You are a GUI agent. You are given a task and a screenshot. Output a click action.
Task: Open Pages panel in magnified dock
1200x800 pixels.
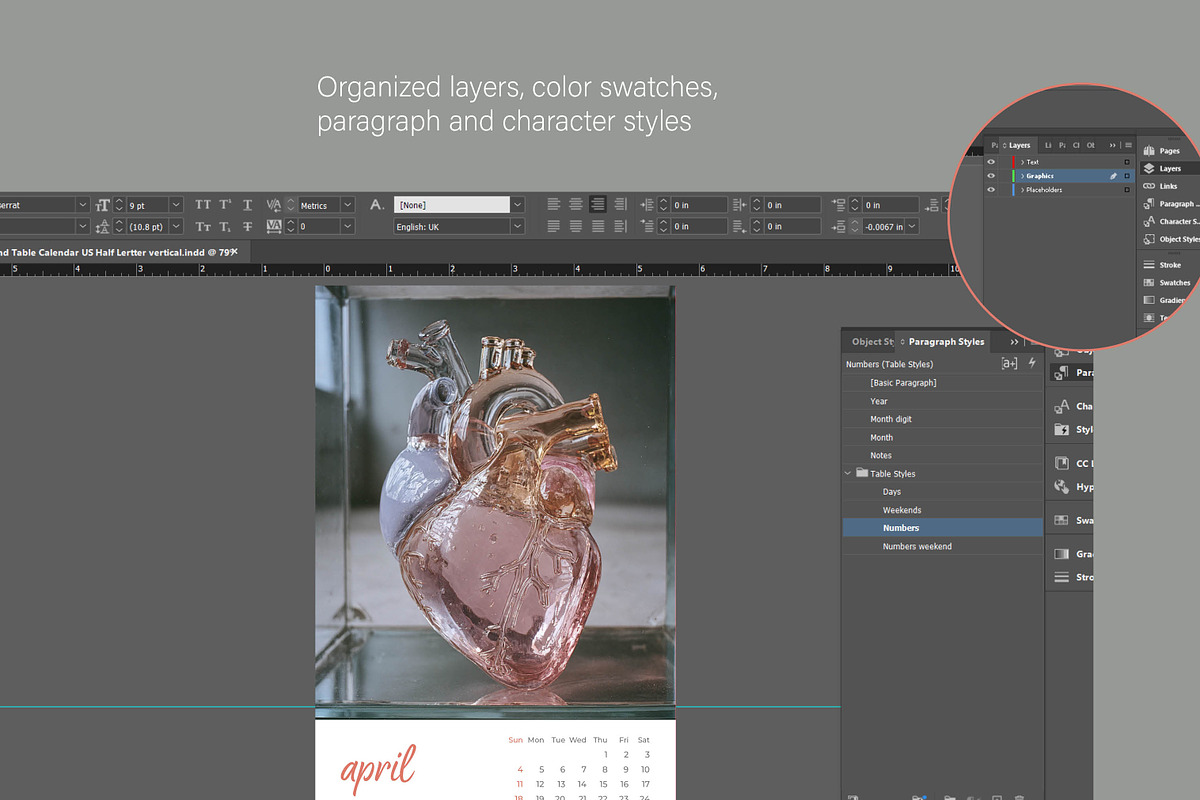1162,151
